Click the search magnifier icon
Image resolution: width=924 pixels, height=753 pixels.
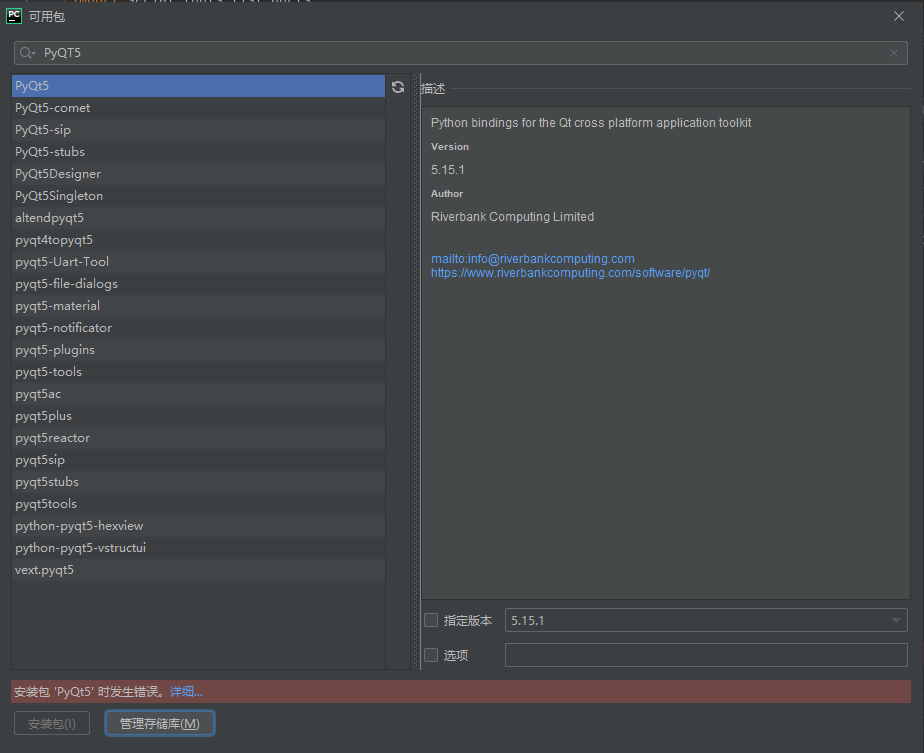pyautogui.click(x=25, y=52)
